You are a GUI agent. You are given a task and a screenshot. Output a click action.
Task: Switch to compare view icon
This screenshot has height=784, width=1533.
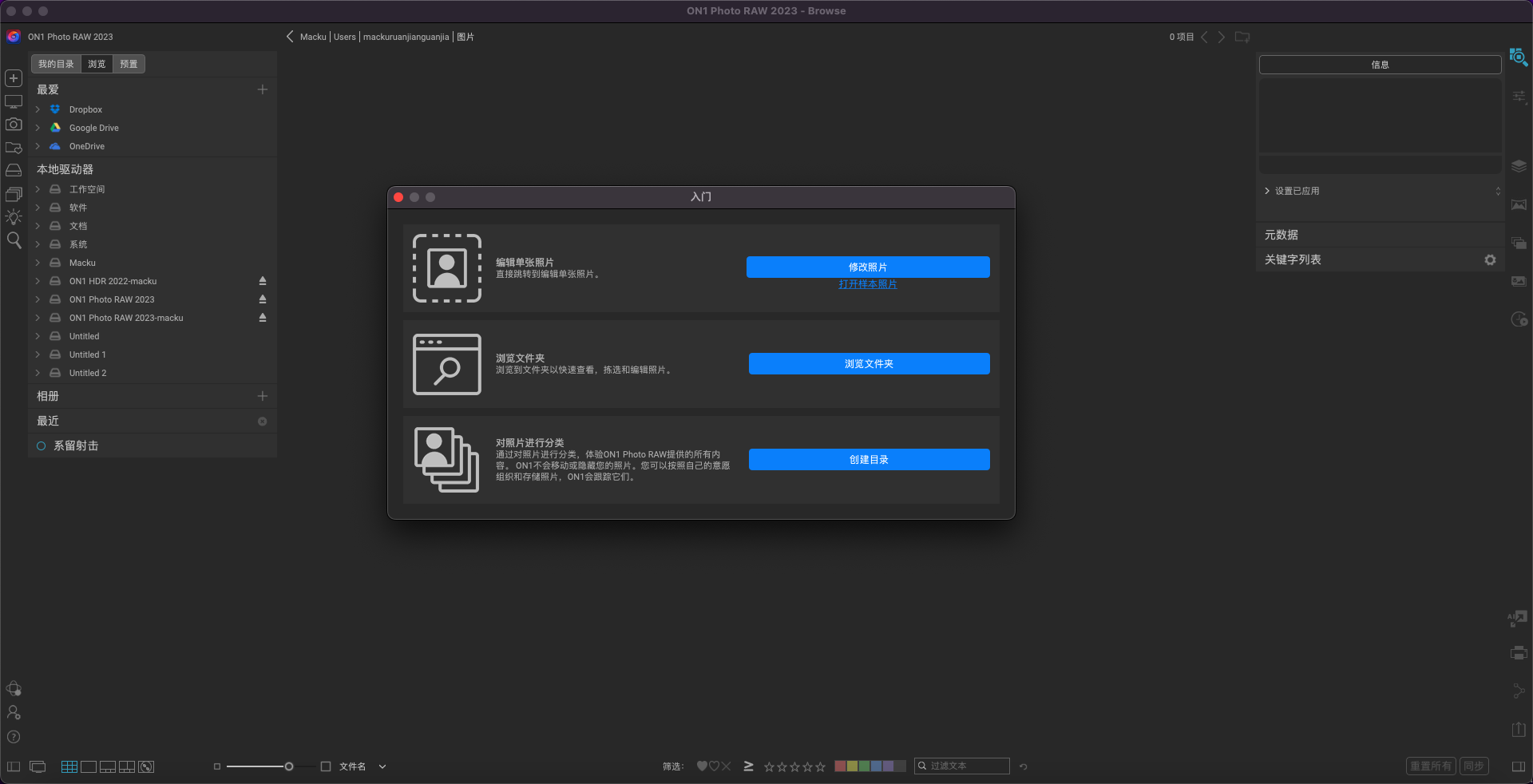tap(127, 766)
